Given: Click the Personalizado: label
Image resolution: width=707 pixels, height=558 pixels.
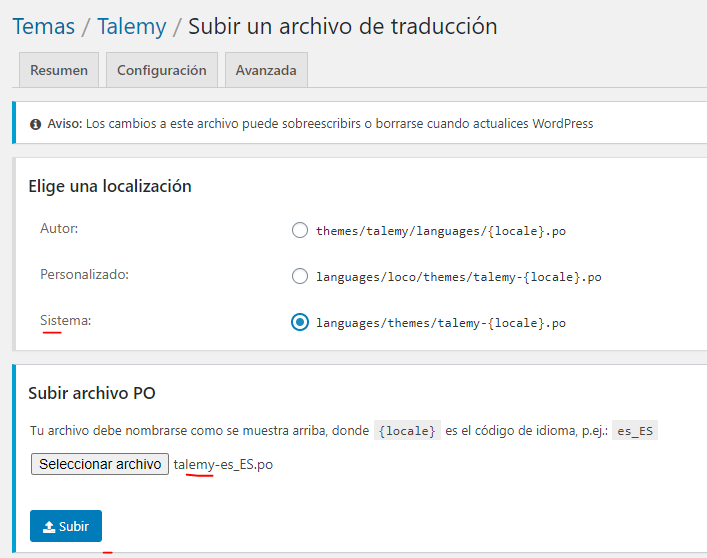Looking at the screenshot, I should (x=84, y=274).
